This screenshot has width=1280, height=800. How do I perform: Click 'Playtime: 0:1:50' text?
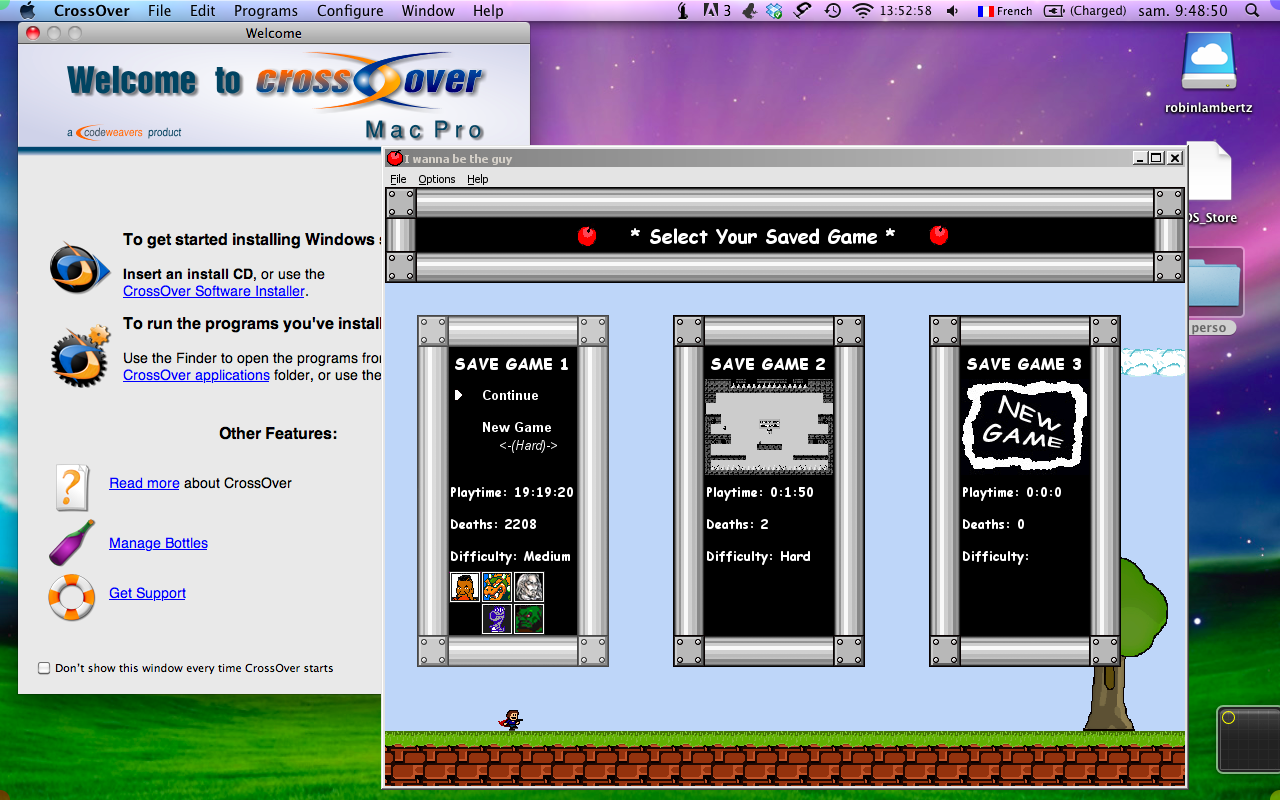tap(760, 492)
